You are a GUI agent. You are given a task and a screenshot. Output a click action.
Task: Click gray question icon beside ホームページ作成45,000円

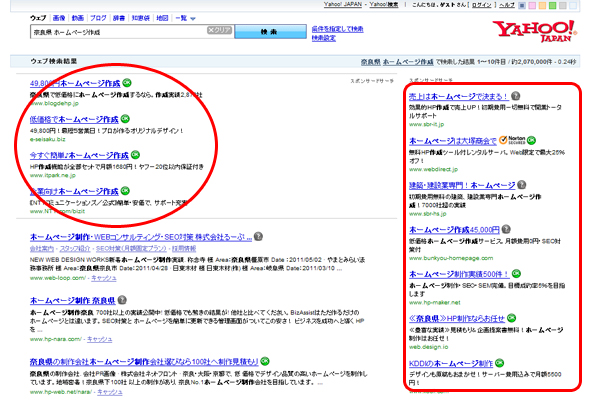[511, 229]
